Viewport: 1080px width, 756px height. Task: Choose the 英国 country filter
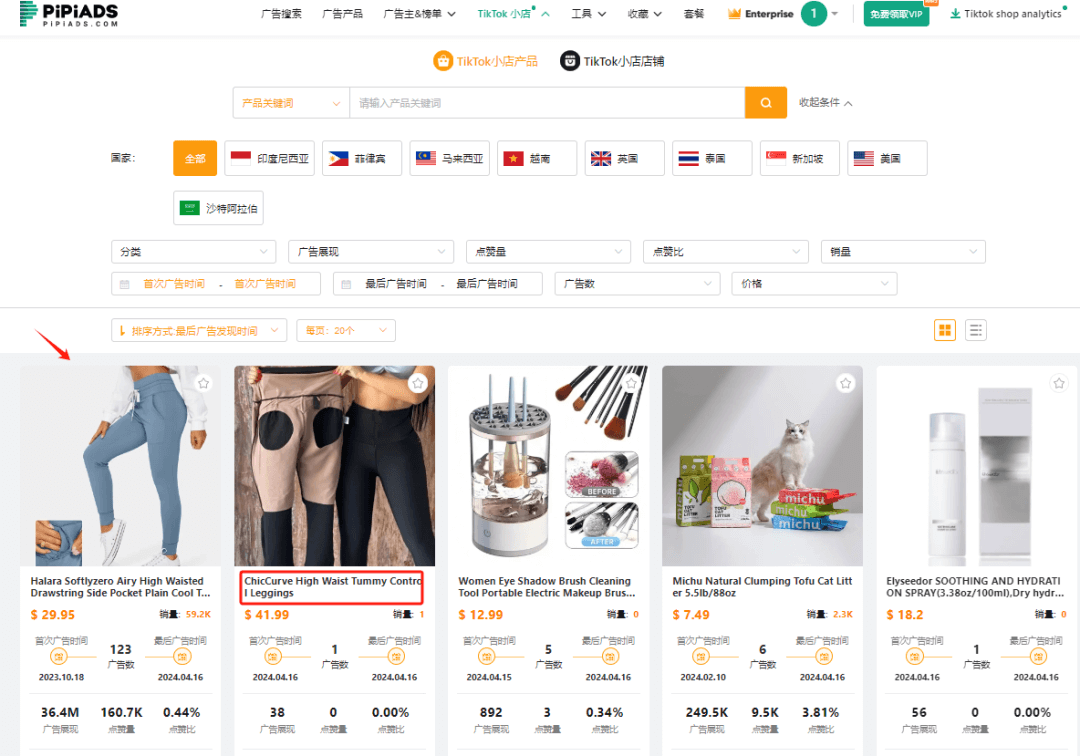pyautogui.click(x=625, y=158)
